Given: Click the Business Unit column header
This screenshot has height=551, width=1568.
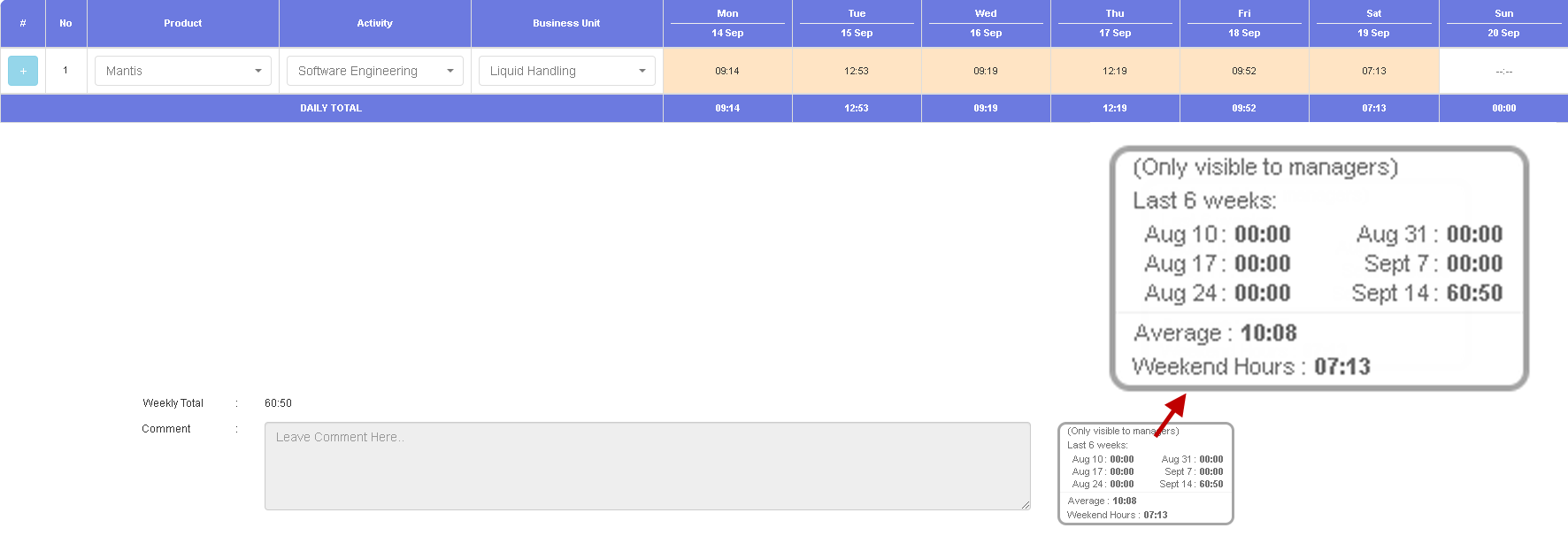Looking at the screenshot, I should (566, 23).
